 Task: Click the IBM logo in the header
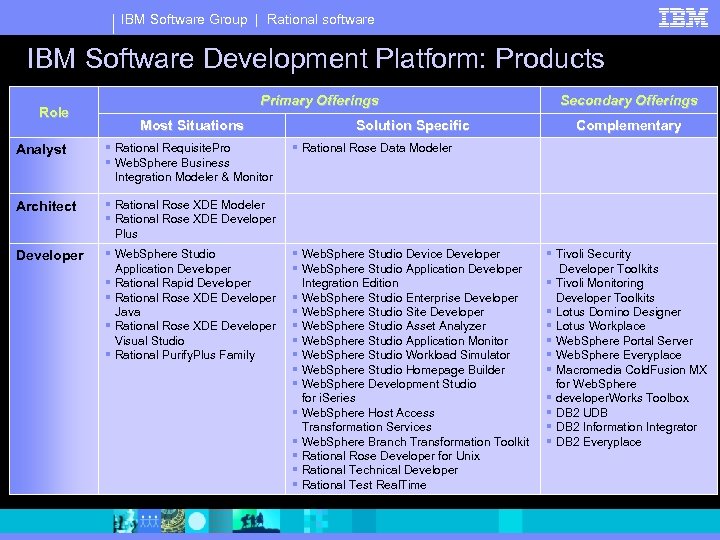point(683,18)
